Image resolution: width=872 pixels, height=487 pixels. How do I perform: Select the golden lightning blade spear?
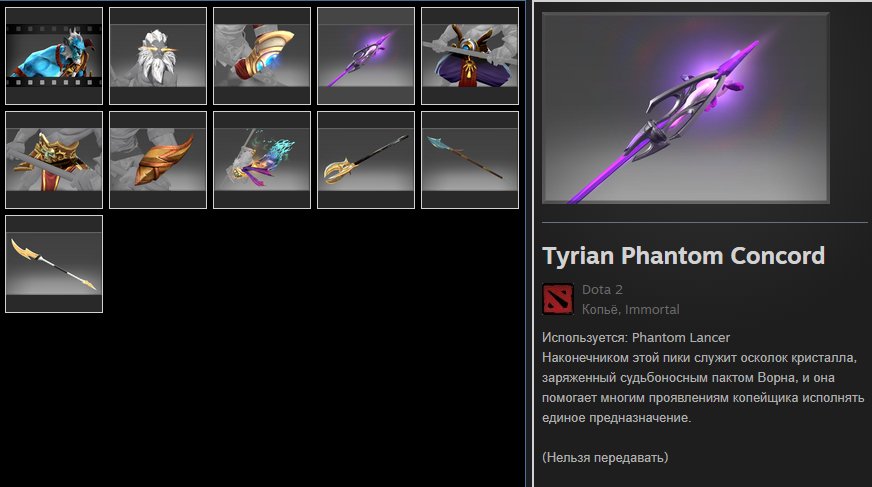point(54,264)
